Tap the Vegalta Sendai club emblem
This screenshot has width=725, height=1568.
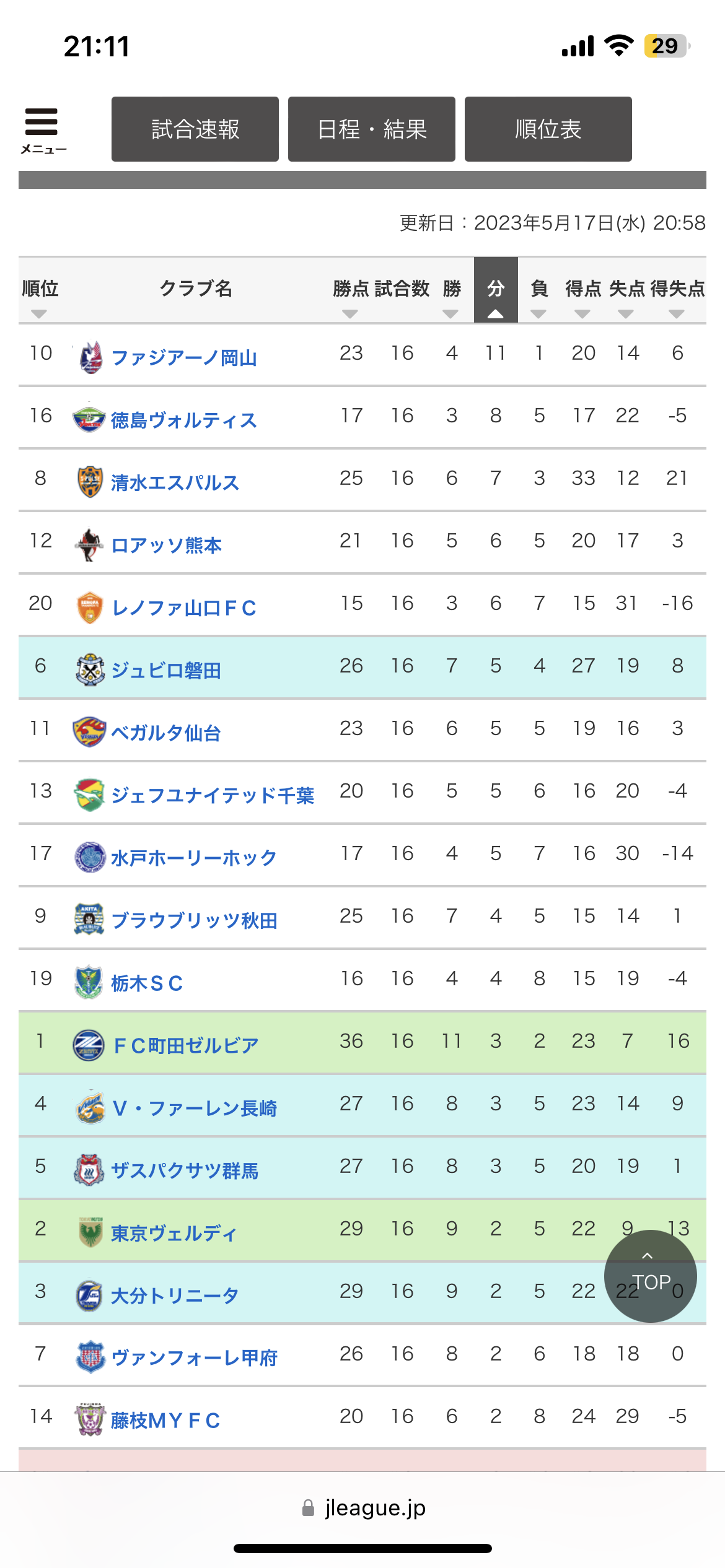tap(90, 732)
